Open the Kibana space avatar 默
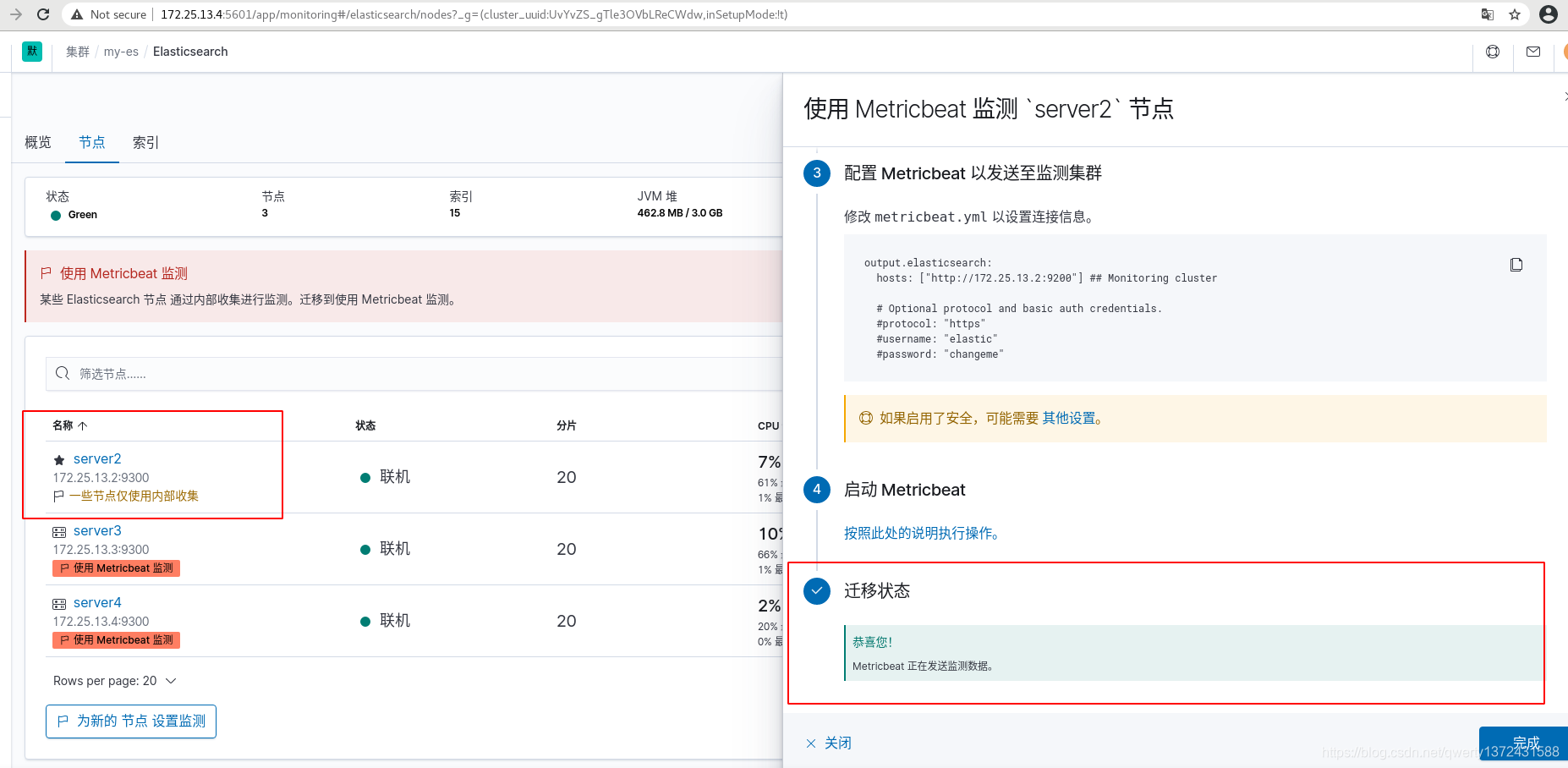Image resolution: width=1568 pixels, height=768 pixels. pyautogui.click(x=32, y=52)
